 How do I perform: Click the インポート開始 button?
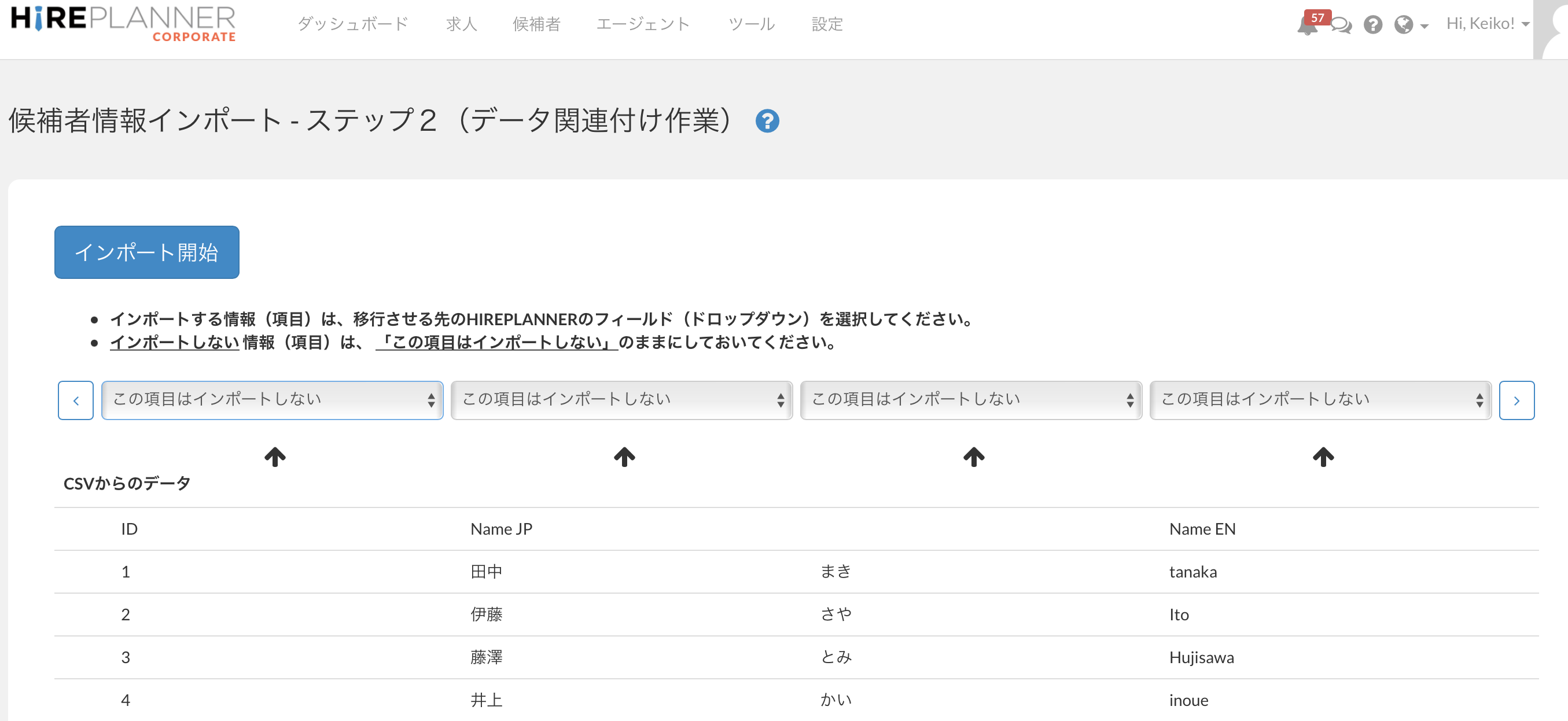[147, 252]
